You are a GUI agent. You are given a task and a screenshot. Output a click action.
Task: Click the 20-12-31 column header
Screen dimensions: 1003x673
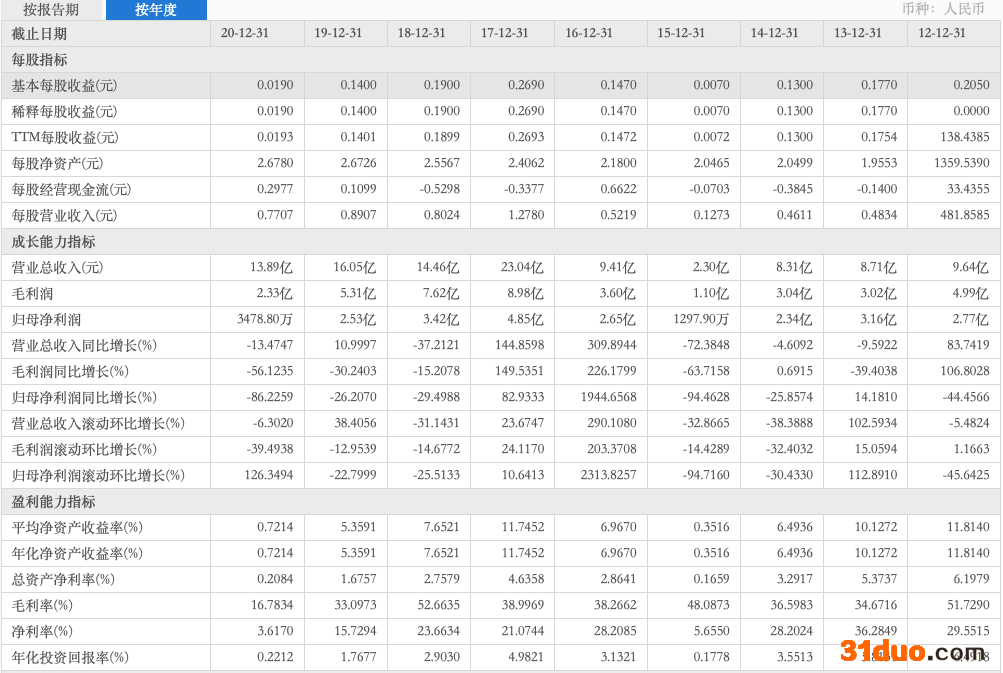(x=245, y=33)
